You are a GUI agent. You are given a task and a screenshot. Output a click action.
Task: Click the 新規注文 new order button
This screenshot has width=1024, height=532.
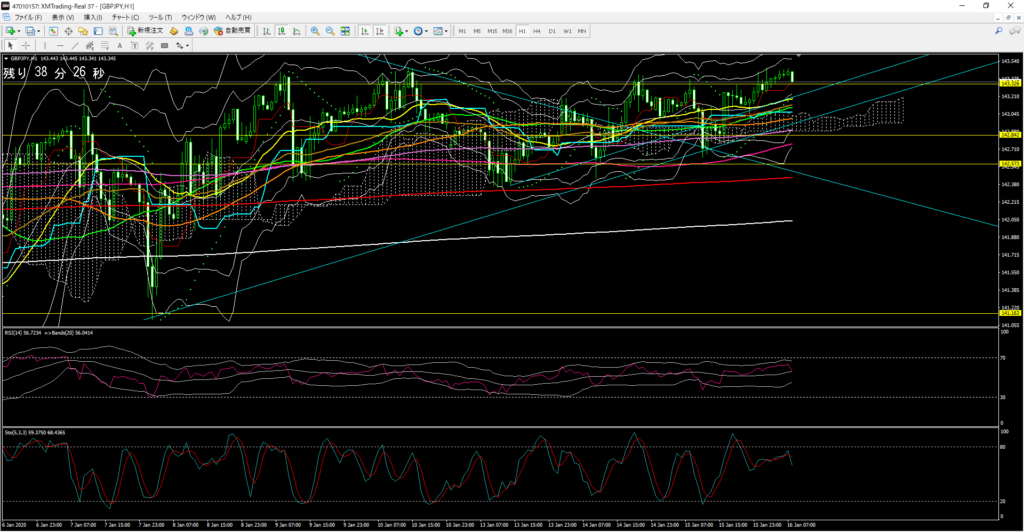tap(145, 31)
